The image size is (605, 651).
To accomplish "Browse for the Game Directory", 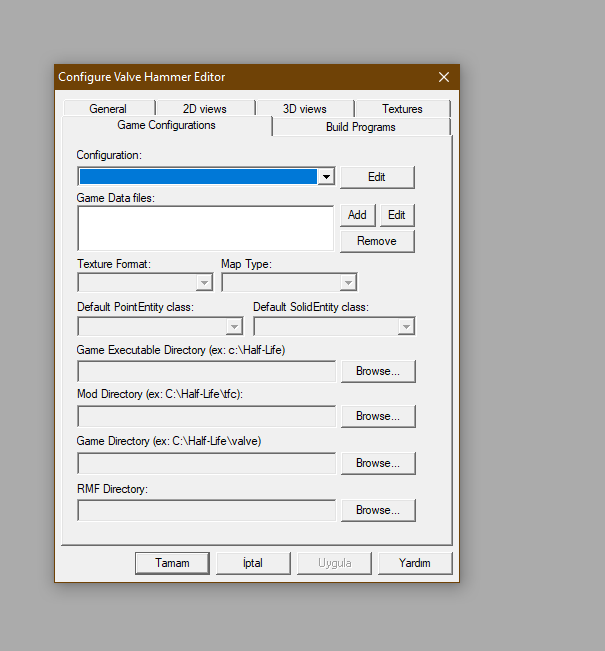I will (378, 463).
